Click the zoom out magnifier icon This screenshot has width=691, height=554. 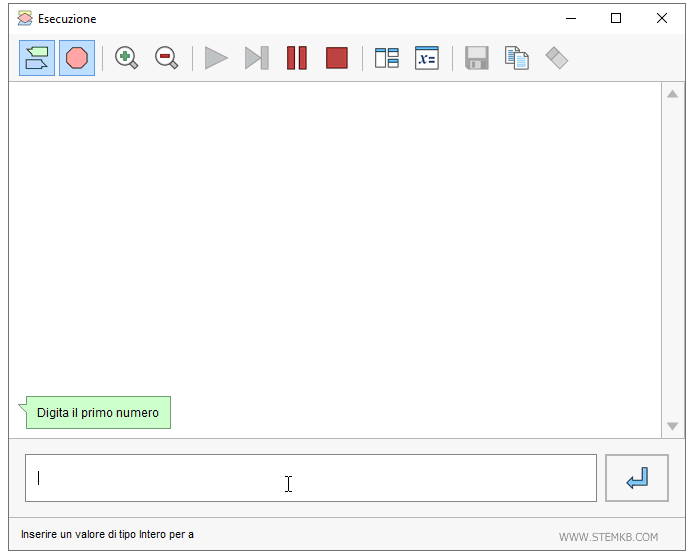tap(166, 58)
